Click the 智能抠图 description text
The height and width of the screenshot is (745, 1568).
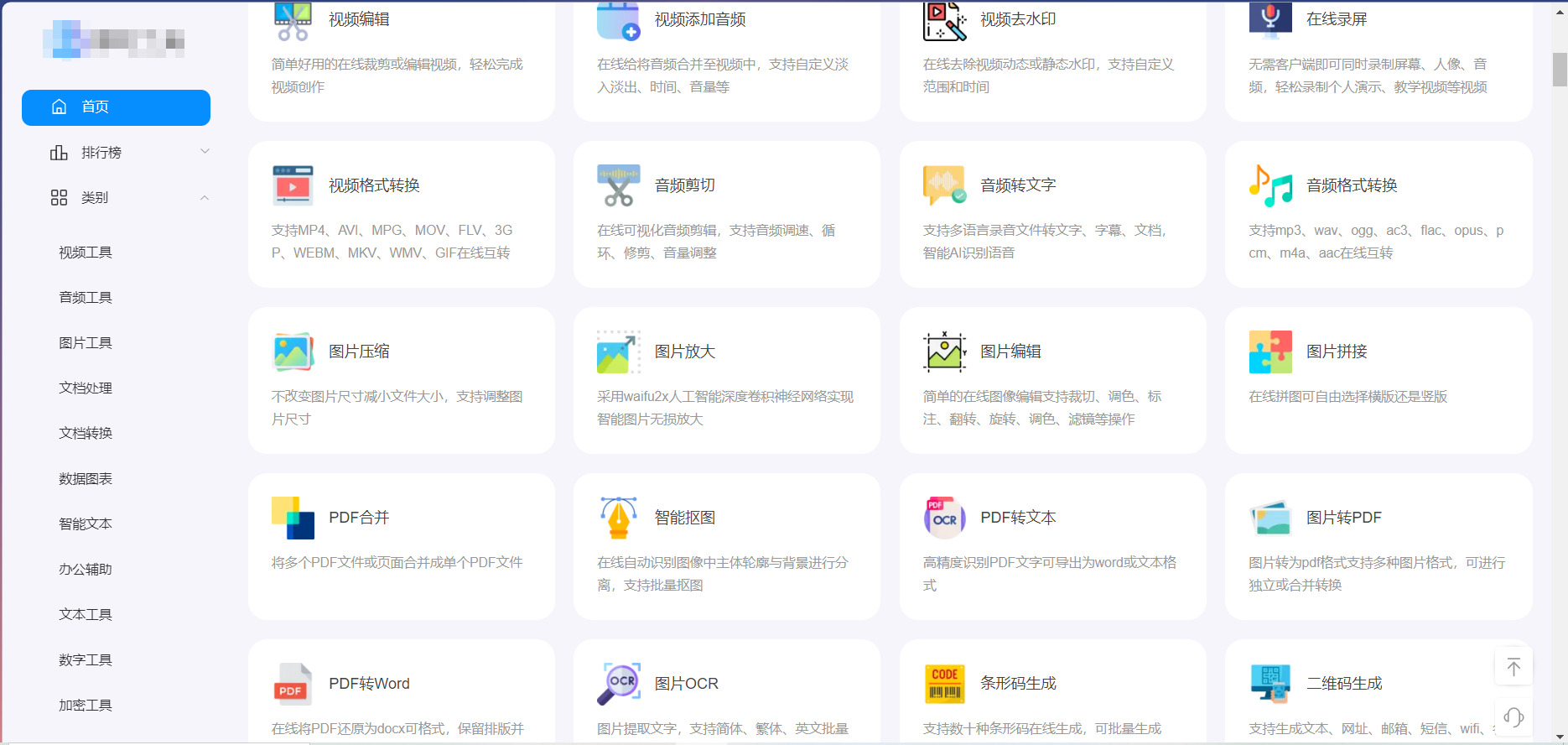[723, 574]
